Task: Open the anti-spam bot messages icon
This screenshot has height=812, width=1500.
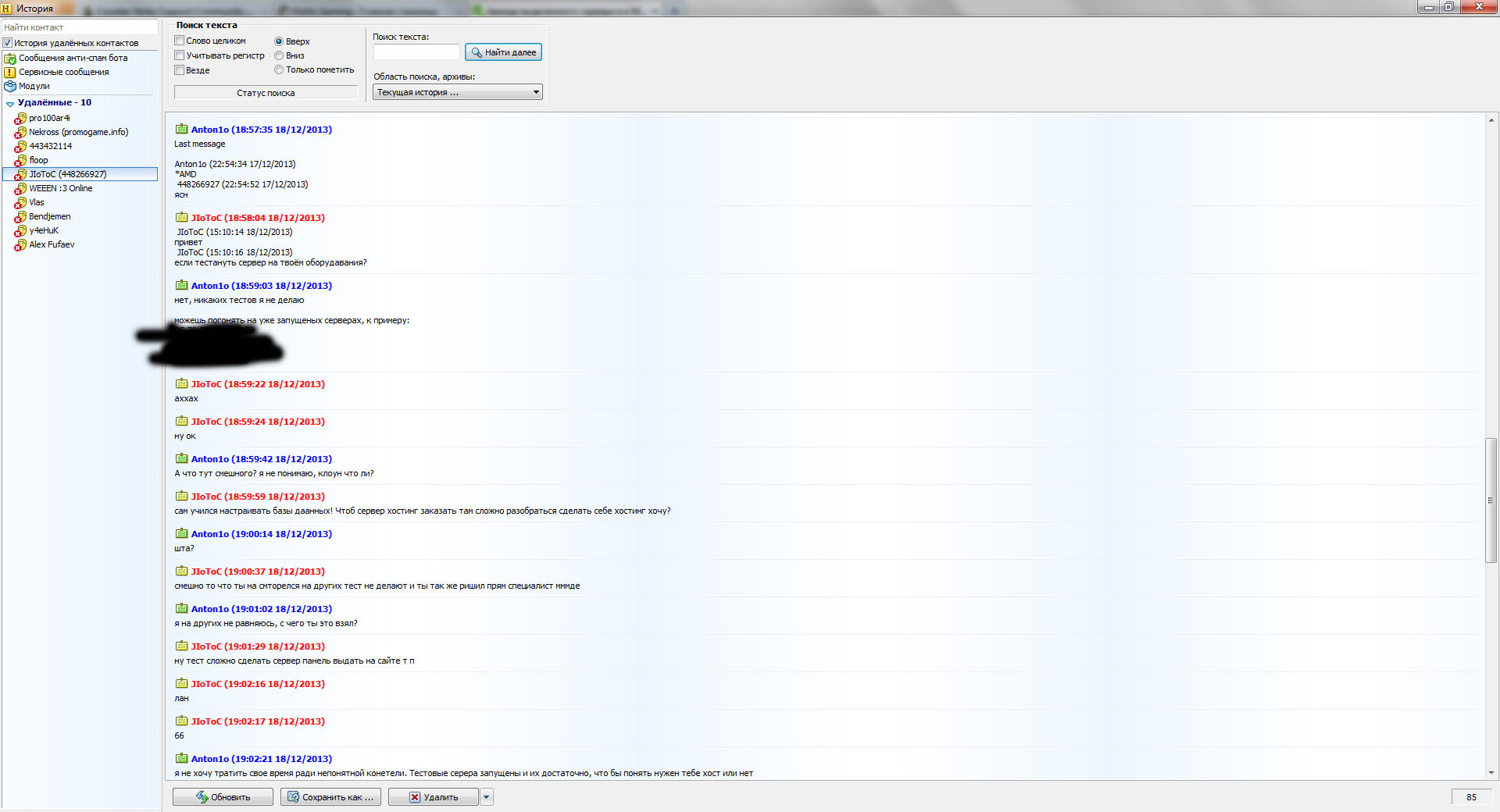Action: [x=10, y=58]
